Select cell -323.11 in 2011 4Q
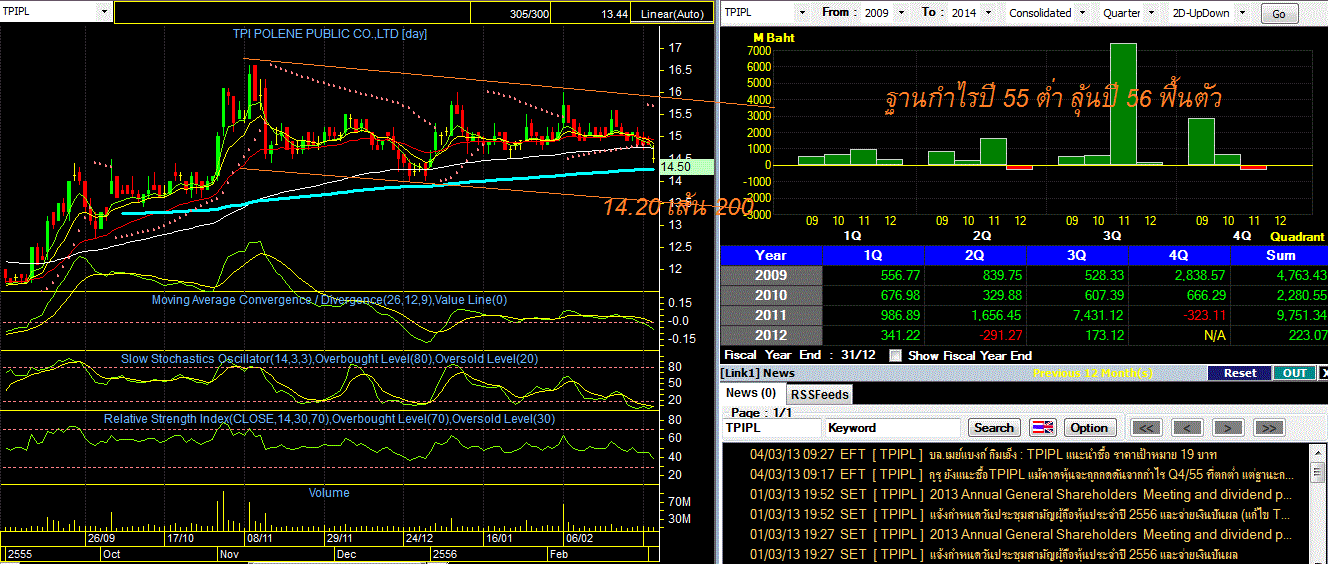 (x=1179, y=315)
